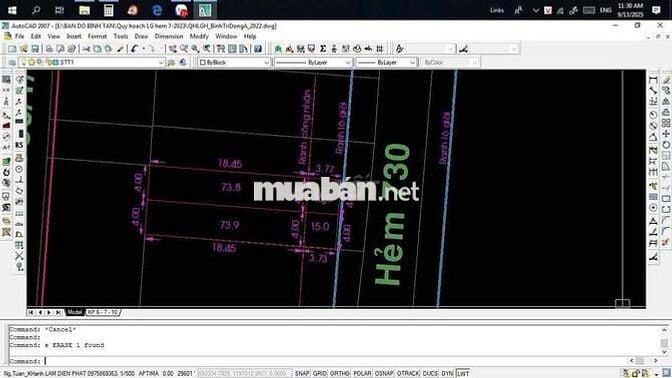Expand the first ByLayer linetype dropdown
The width and height of the screenshot is (672, 378).
click(348, 63)
